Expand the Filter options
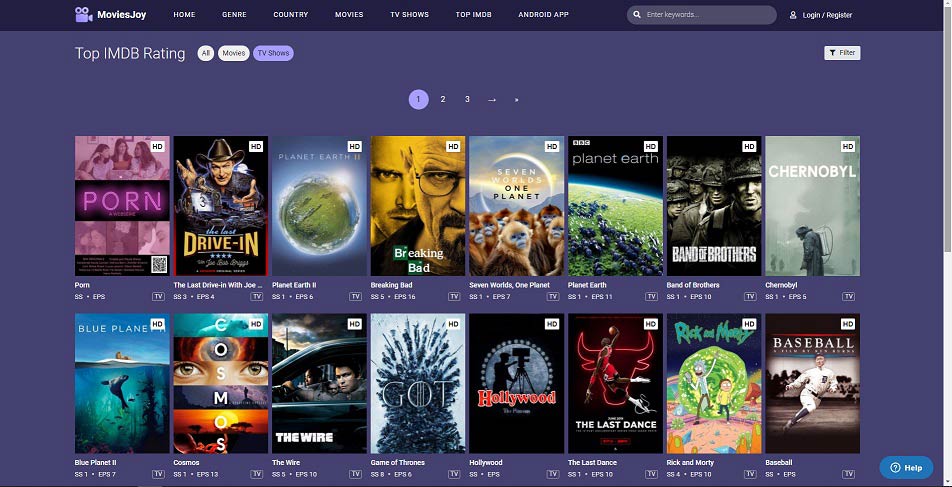The image size is (952, 487). (x=841, y=53)
